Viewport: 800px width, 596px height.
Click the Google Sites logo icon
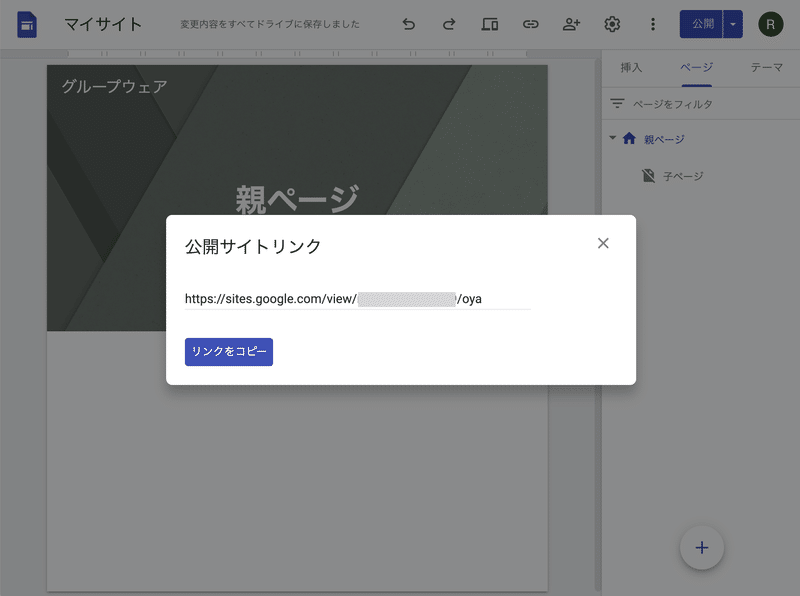27,24
